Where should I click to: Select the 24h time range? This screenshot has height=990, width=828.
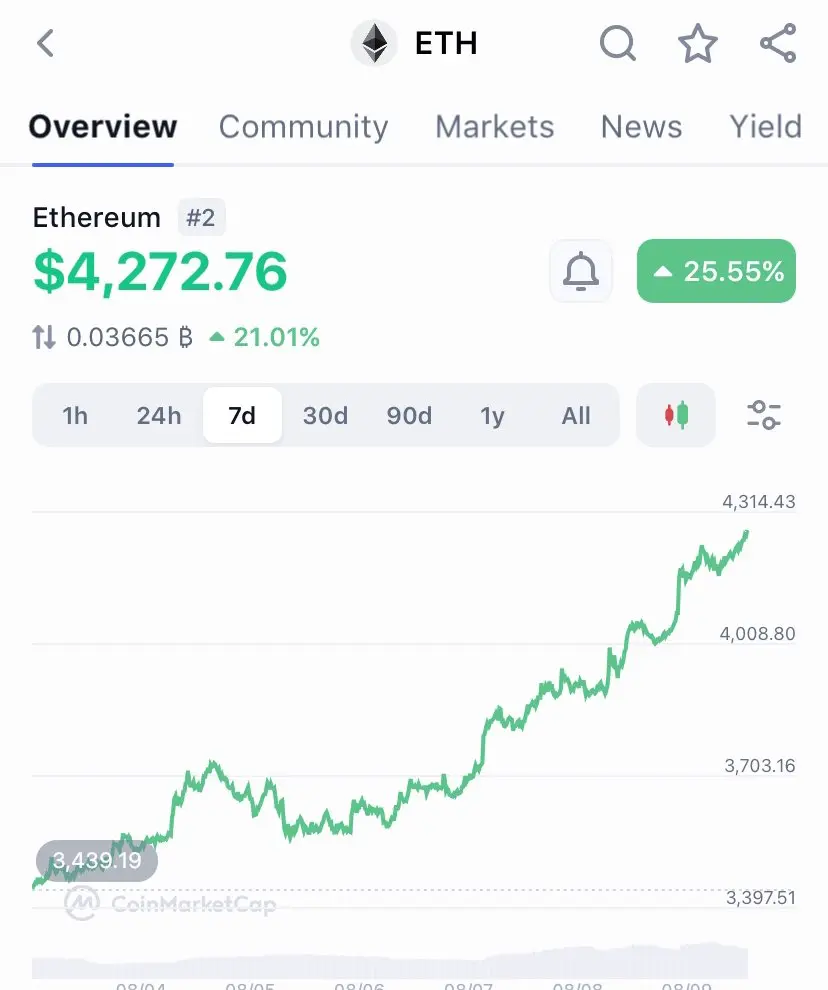[x=159, y=415]
